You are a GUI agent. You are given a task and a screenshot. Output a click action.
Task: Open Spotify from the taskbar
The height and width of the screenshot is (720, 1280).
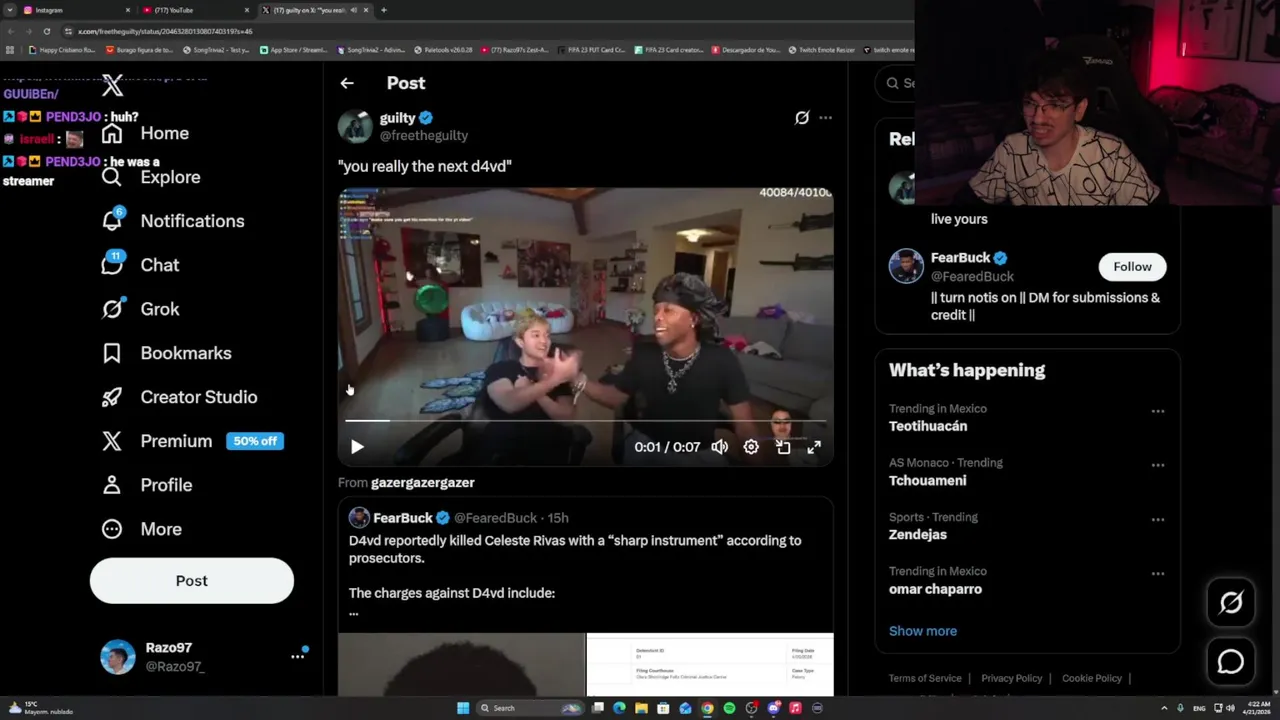(729, 708)
